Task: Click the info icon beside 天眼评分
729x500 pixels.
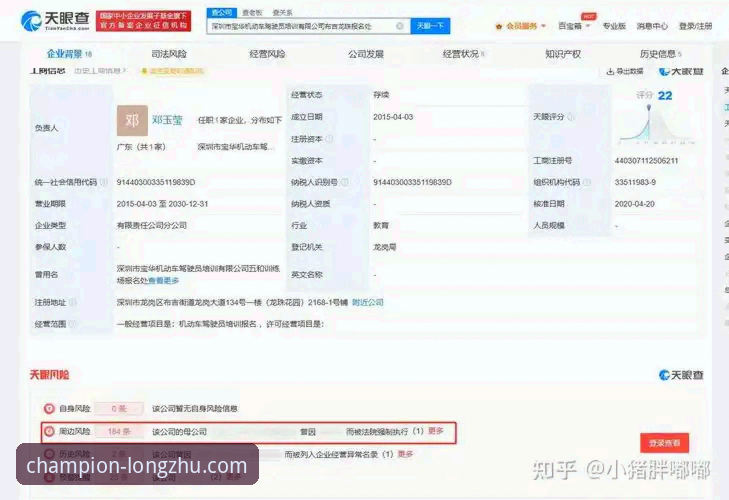Action: pos(571,117)
